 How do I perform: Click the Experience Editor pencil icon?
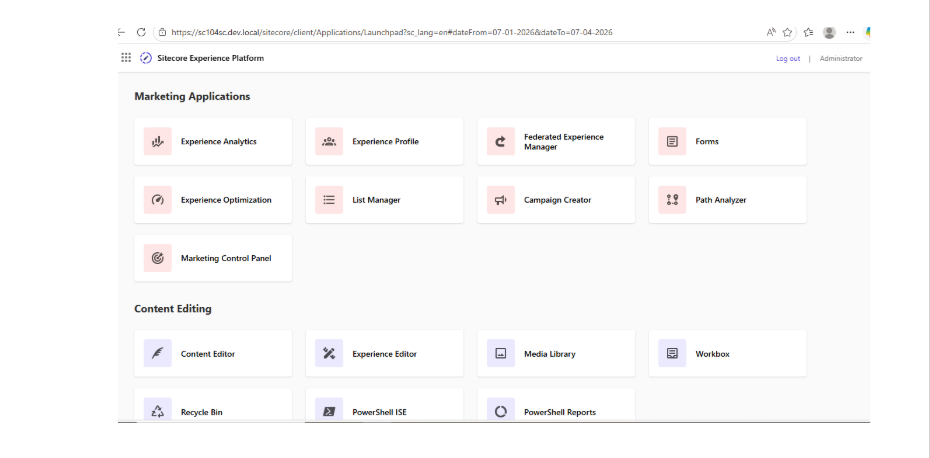coord(329,354)
